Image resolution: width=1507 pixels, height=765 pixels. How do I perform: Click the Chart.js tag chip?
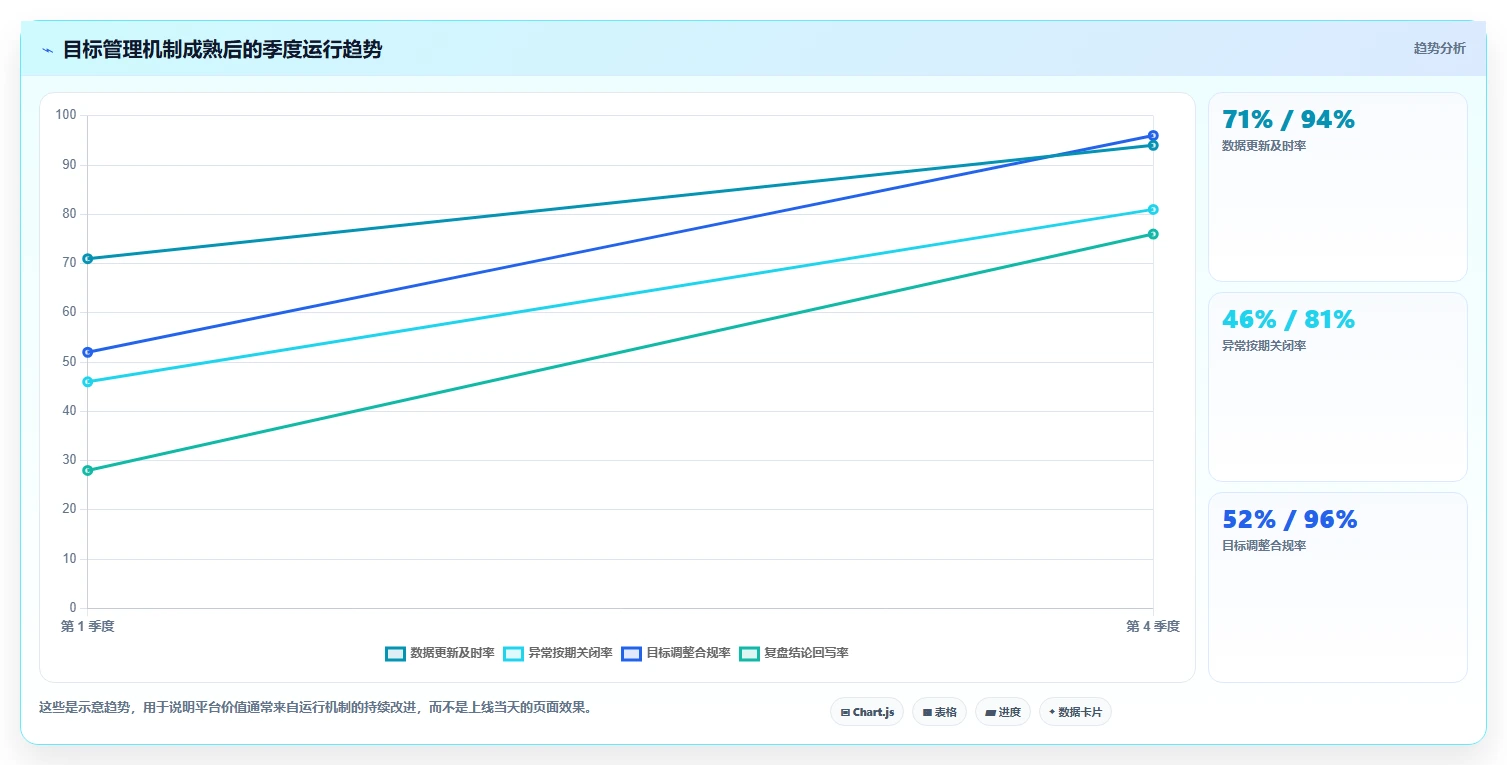pos(867,712)
